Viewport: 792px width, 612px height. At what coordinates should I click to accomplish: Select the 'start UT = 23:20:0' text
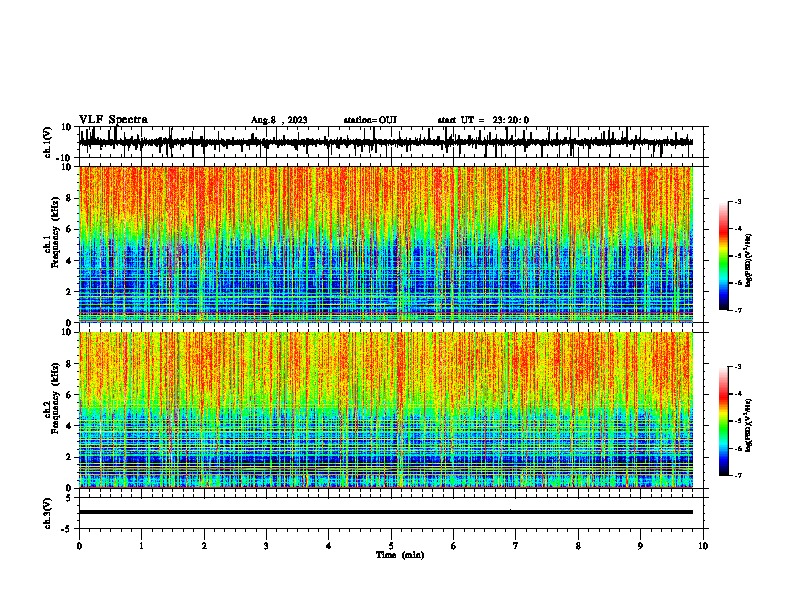point(483,120)
